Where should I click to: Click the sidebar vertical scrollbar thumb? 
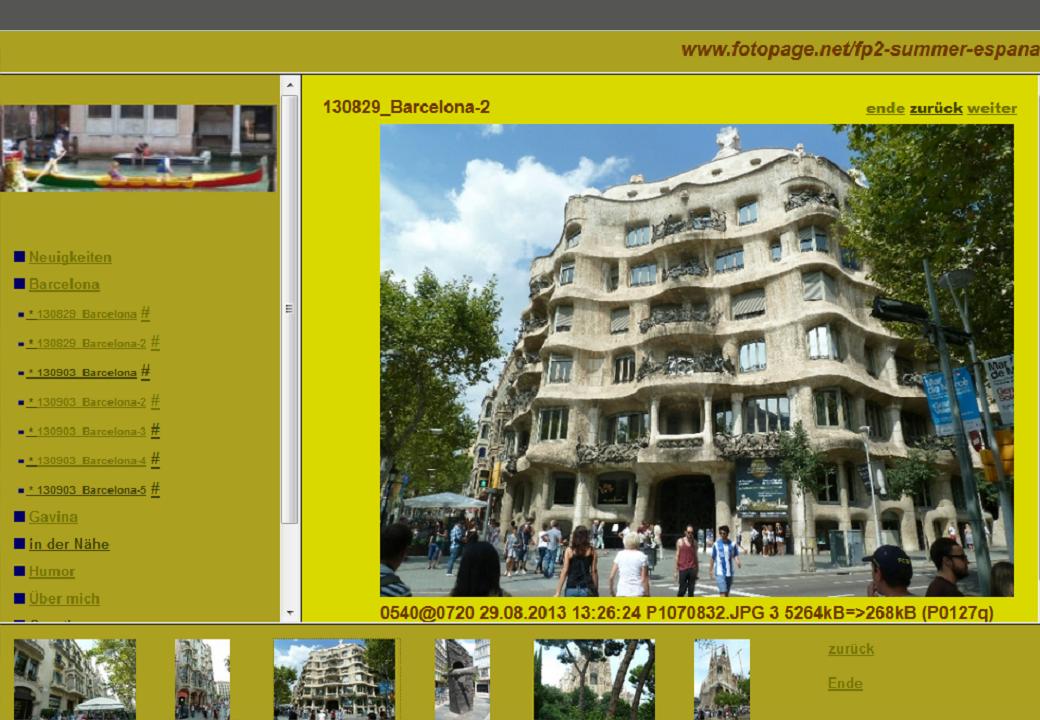(x=290, y=309)
